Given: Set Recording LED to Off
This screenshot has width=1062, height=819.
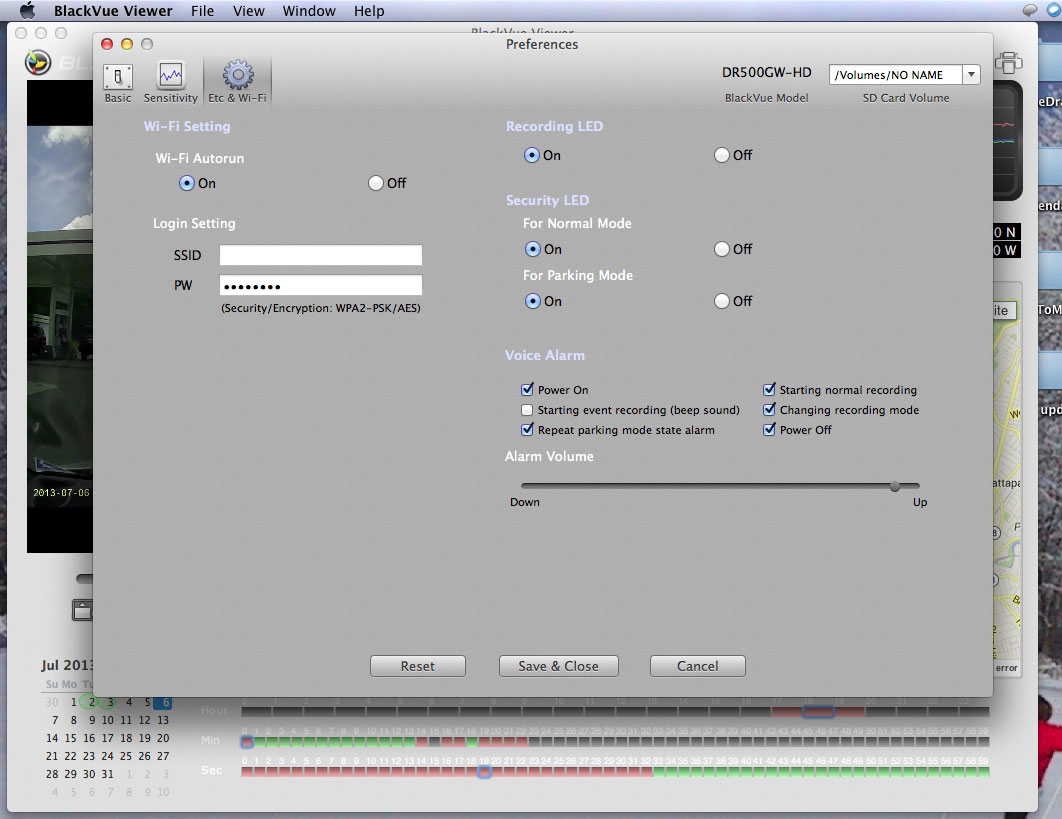Looking at the screenshot, I should (x=721, y=155).
